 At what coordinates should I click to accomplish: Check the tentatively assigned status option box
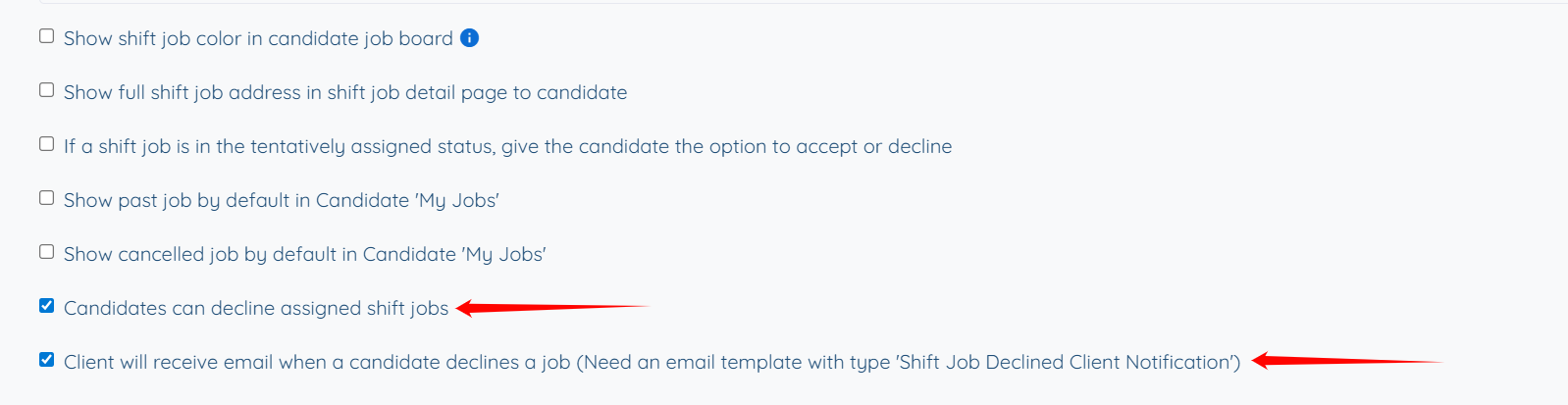(46, 144)
